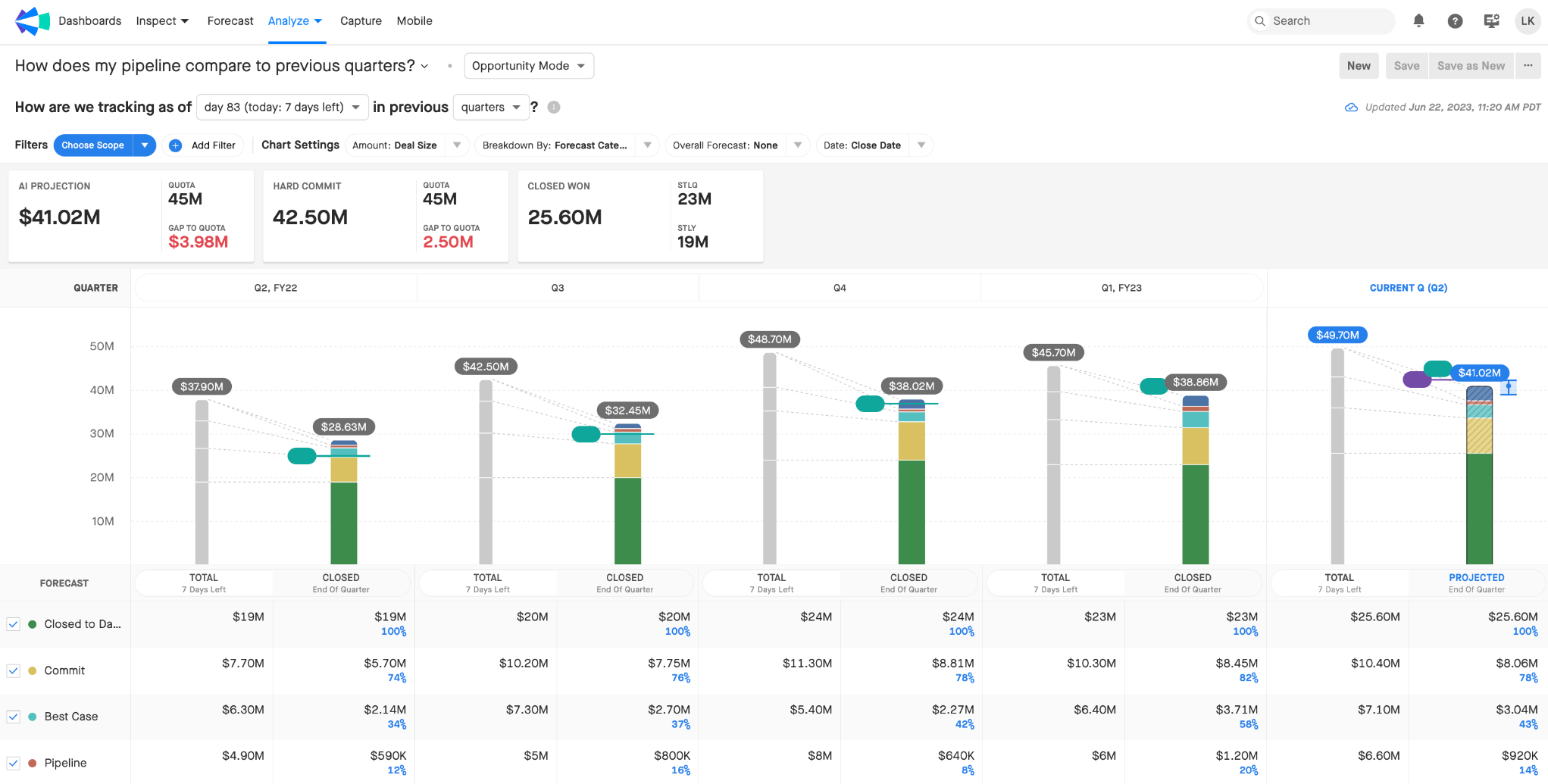Viewport: 1548px width, 784px height.
Task: Uncheck the Best Case checkbox
Action: (14, 717)
